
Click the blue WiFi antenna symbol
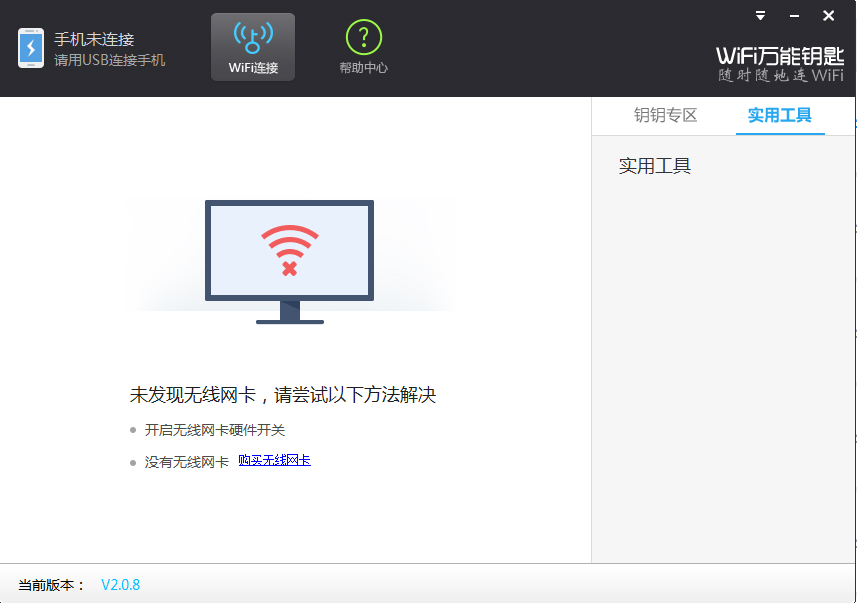[252, 35]
